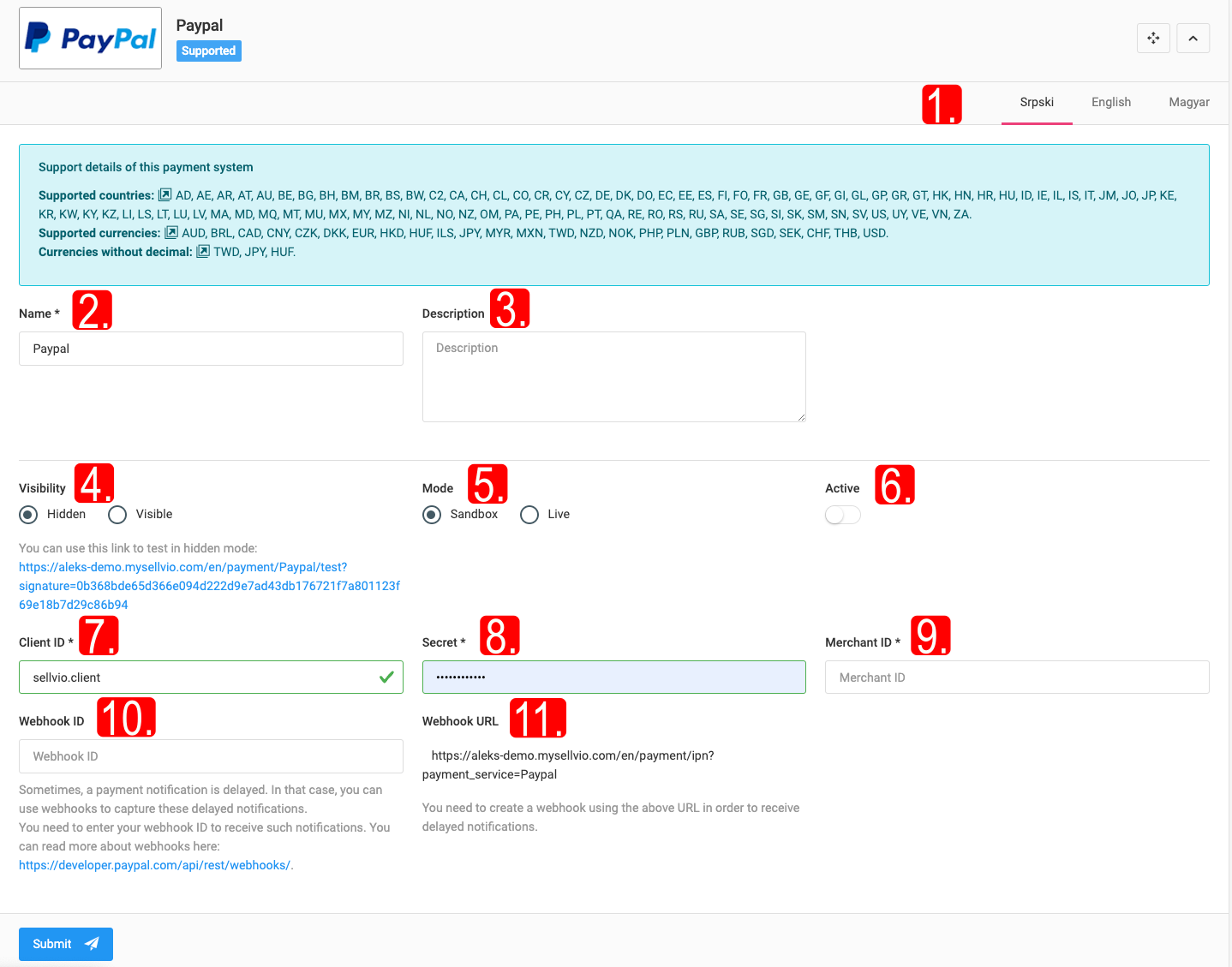Open the PayPal developer webhooks link
Viewport: 1232px width, 967px height.
(154, 865)
